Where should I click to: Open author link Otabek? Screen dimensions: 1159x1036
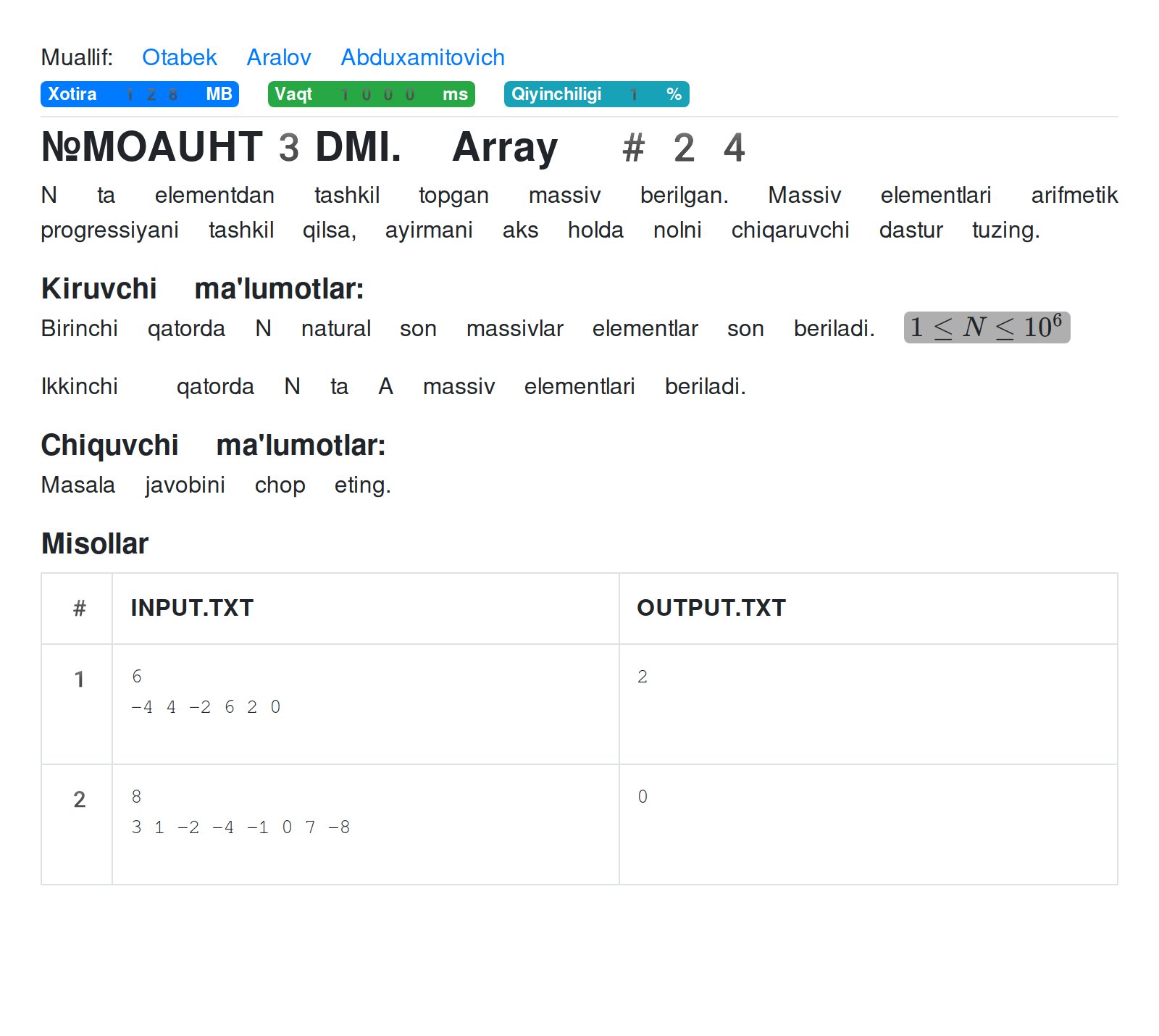coord(179,57)
